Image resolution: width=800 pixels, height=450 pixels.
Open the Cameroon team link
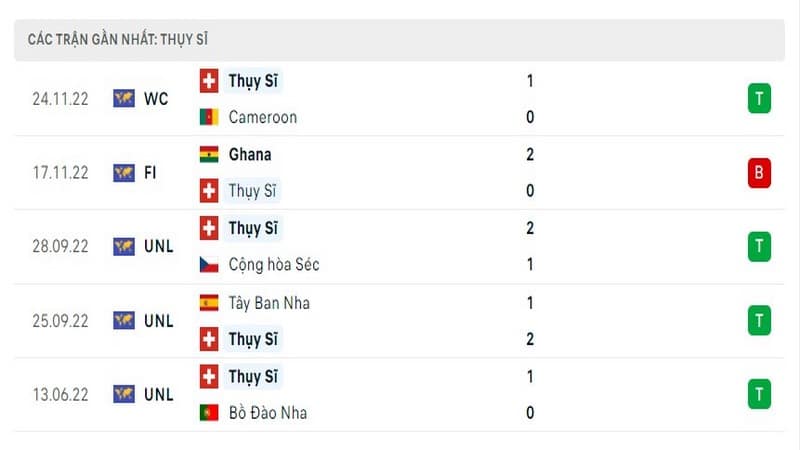(262, 117)
